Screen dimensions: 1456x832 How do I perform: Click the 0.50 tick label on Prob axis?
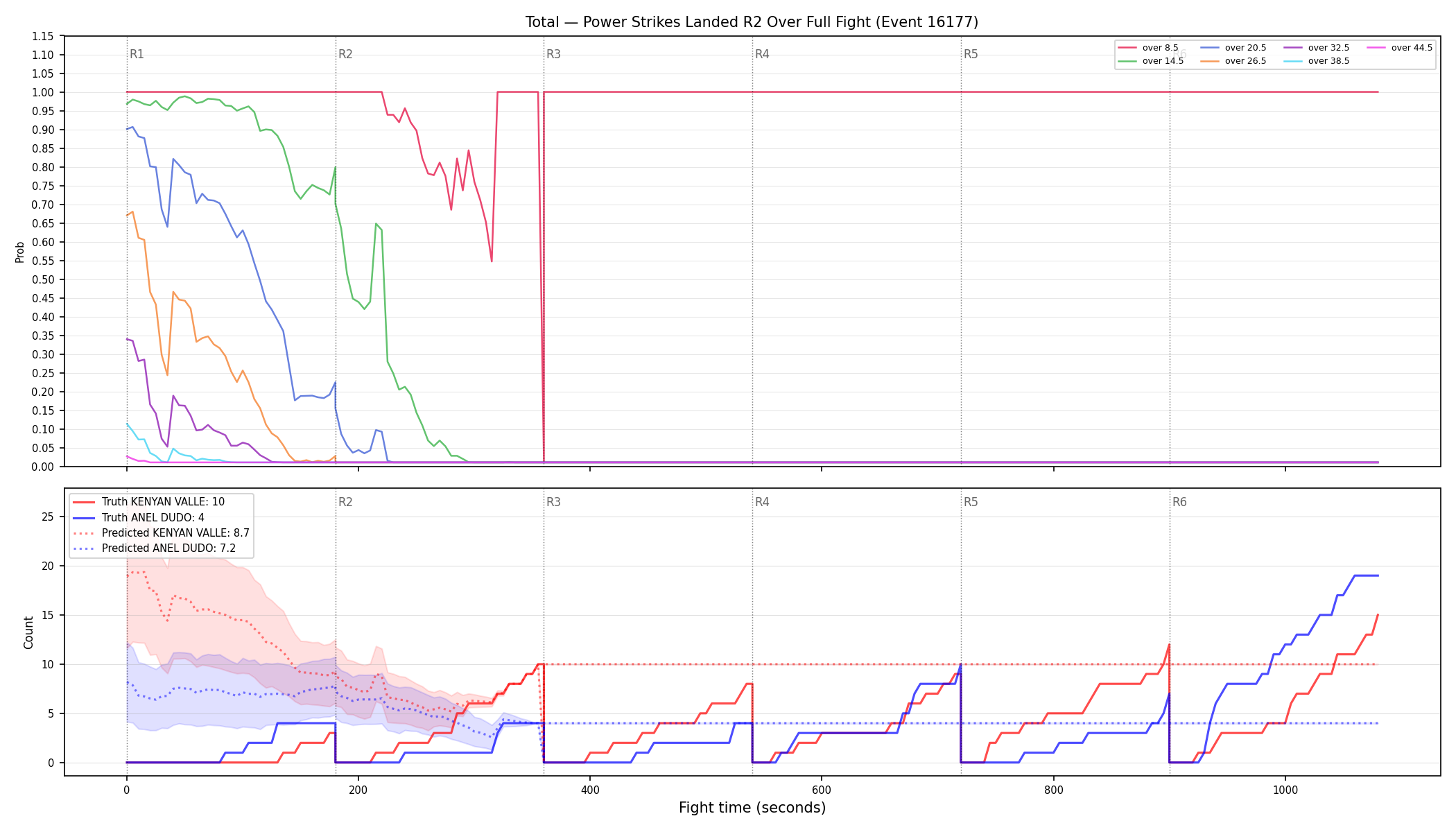click(43, 279)
